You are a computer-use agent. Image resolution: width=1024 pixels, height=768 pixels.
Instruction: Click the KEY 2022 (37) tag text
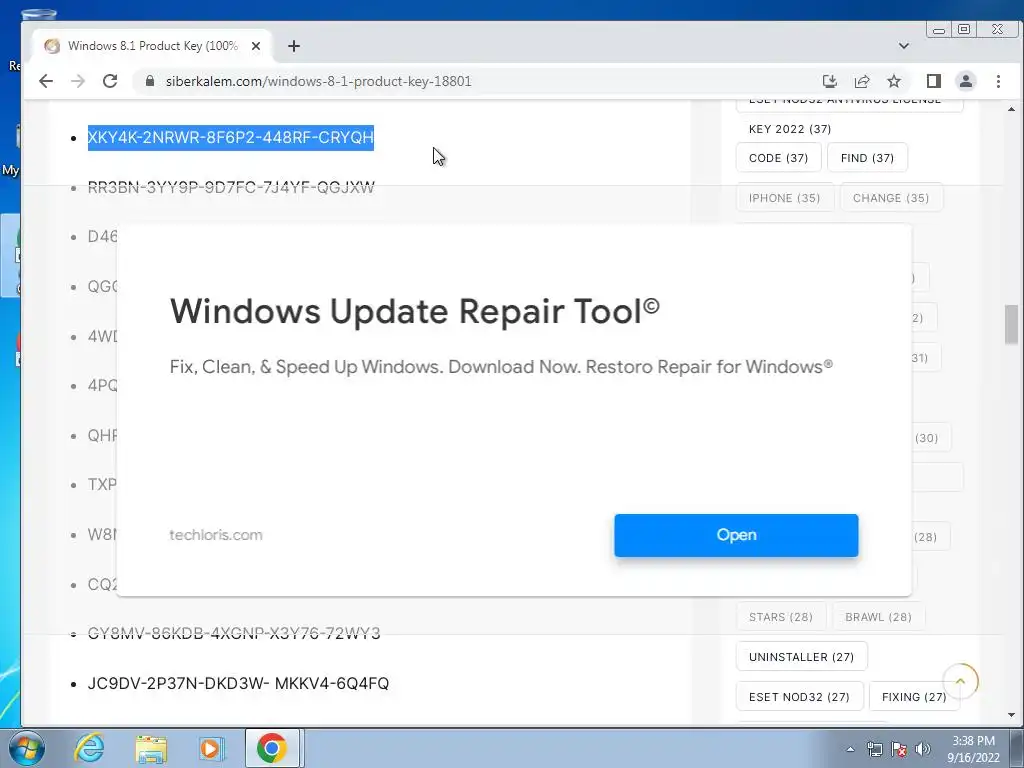point(790,129)
